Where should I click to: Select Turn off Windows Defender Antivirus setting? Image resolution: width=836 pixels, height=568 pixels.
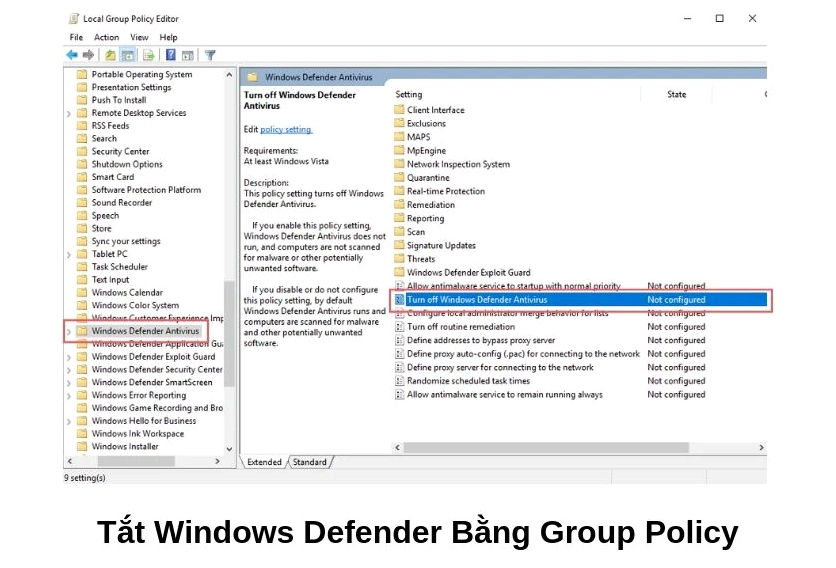coord(477,299)
